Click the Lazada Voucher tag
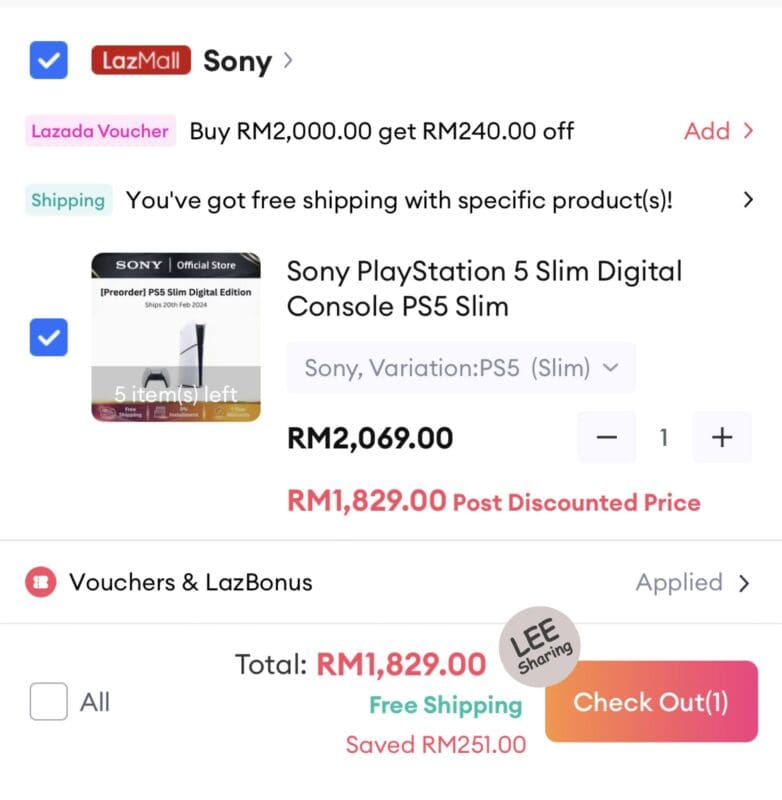This screenshot has height=800, width=782. pyautogui.click(x=100, y=131)
